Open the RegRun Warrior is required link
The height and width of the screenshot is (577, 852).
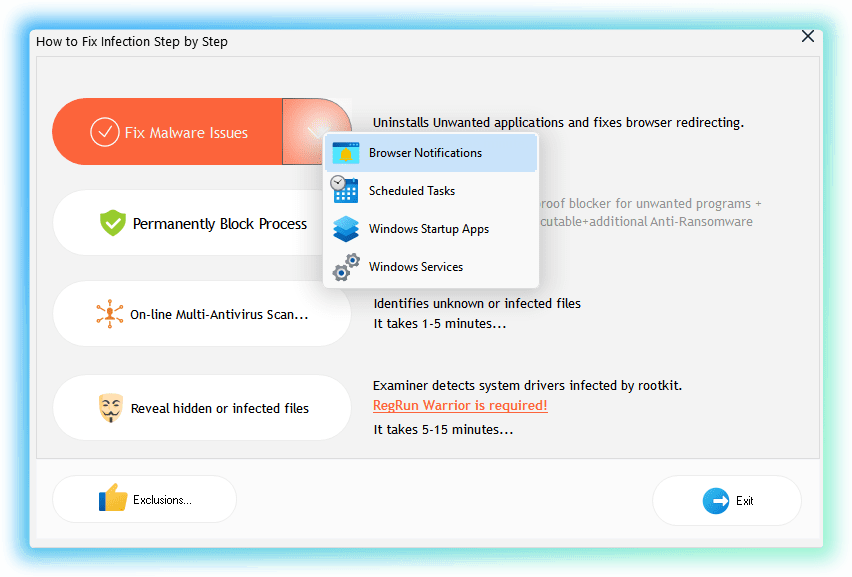(460, 405)
